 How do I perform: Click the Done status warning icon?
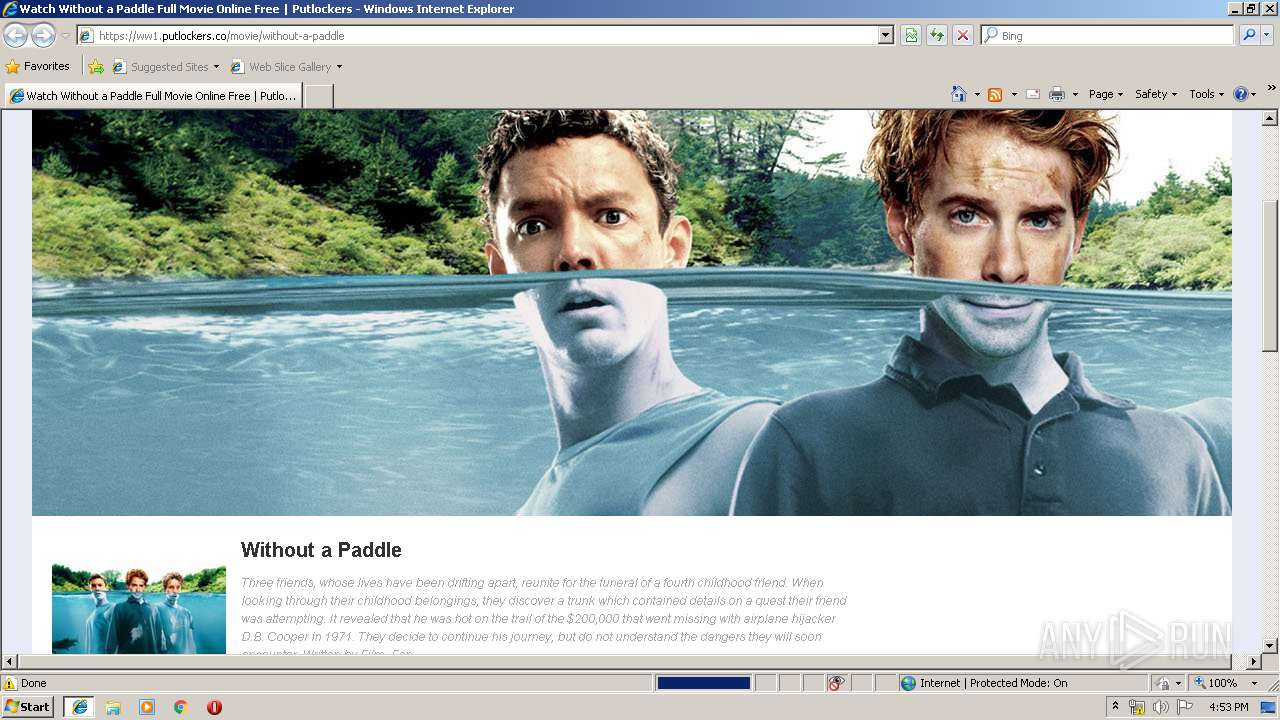tap(10, 683)
